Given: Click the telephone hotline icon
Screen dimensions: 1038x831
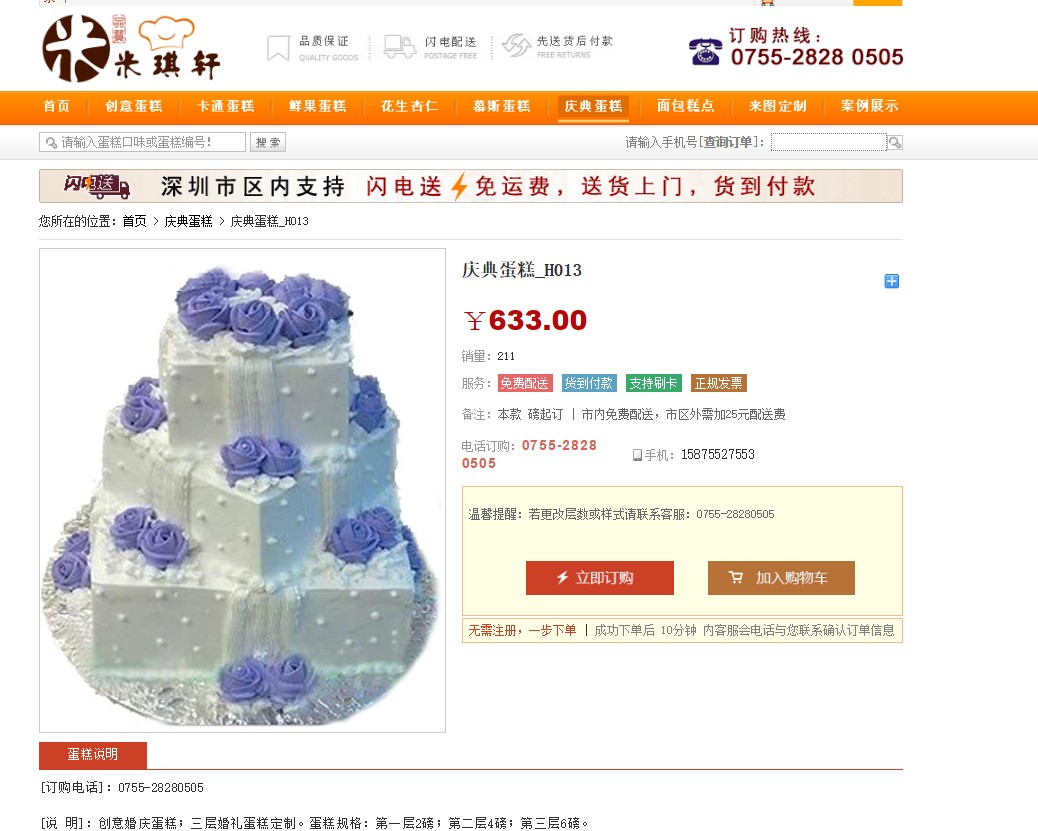Looking at the screenshot, I should click(706, 51).
